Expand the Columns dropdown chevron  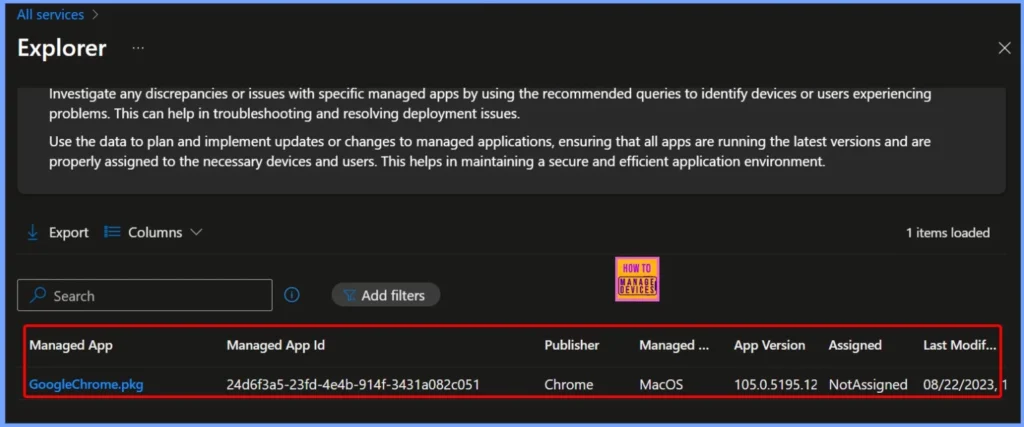[196, 232]
